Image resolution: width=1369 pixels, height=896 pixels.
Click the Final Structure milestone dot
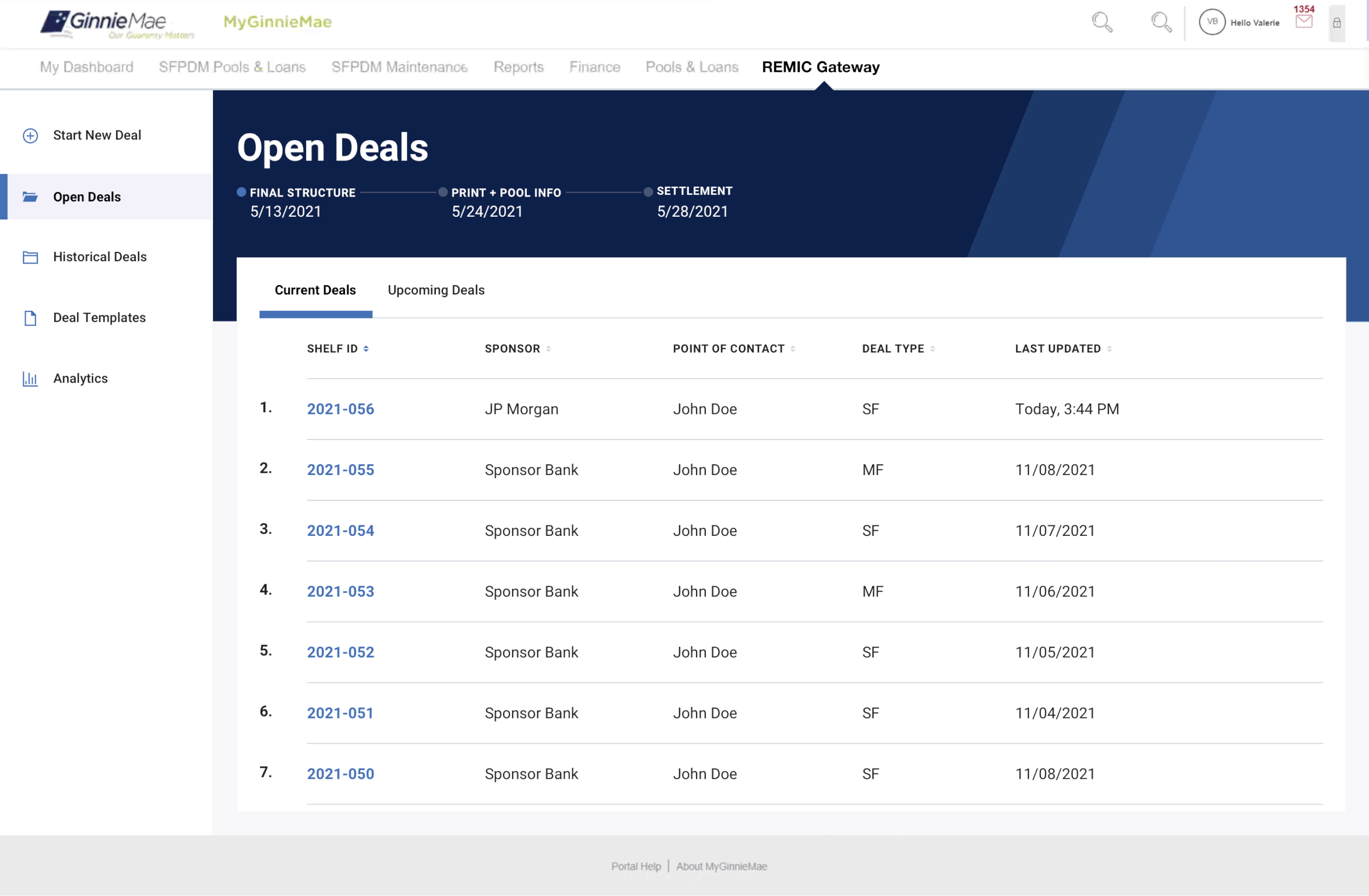241,193
